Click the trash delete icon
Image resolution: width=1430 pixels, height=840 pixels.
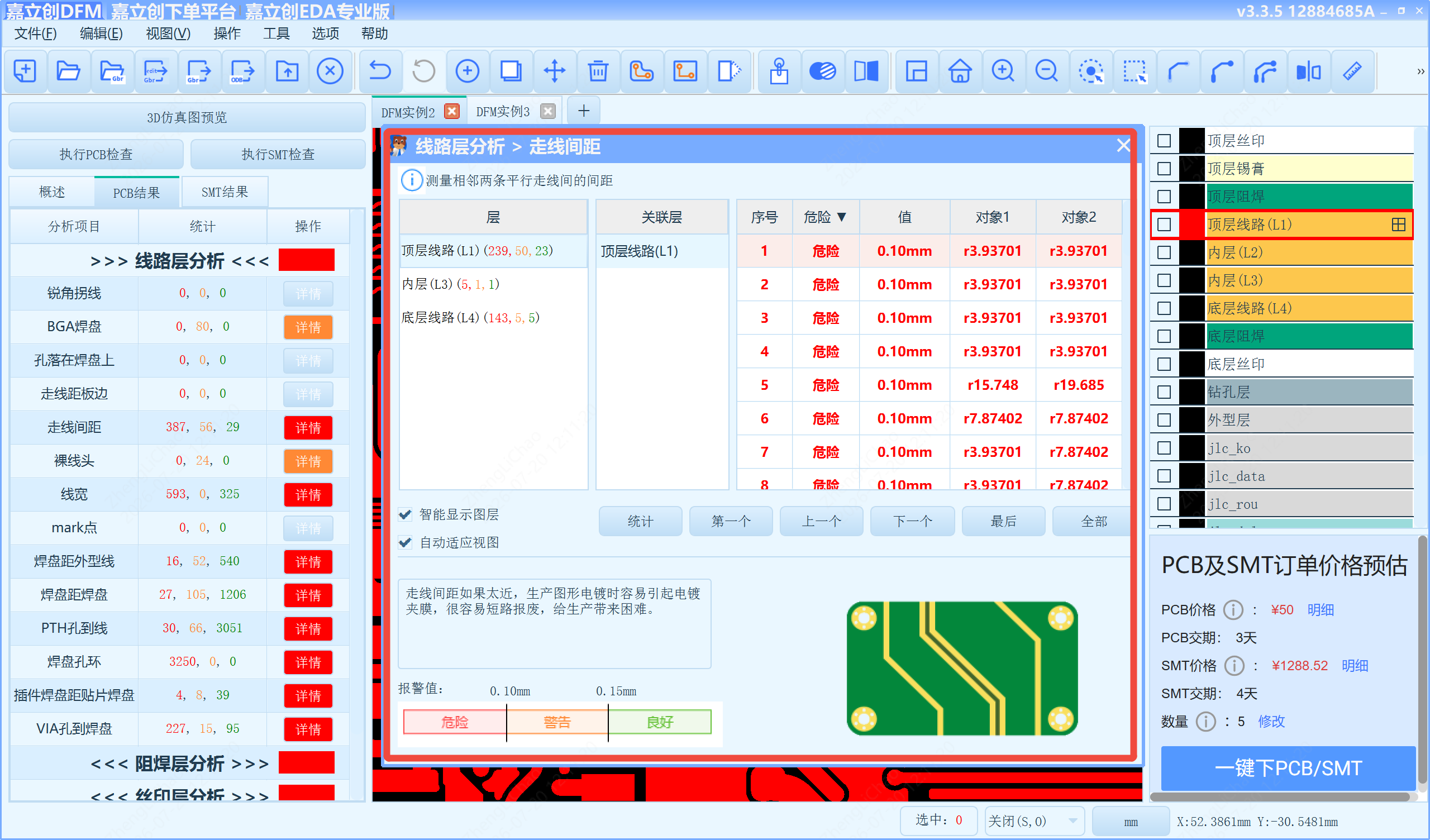tap(598, 71)
